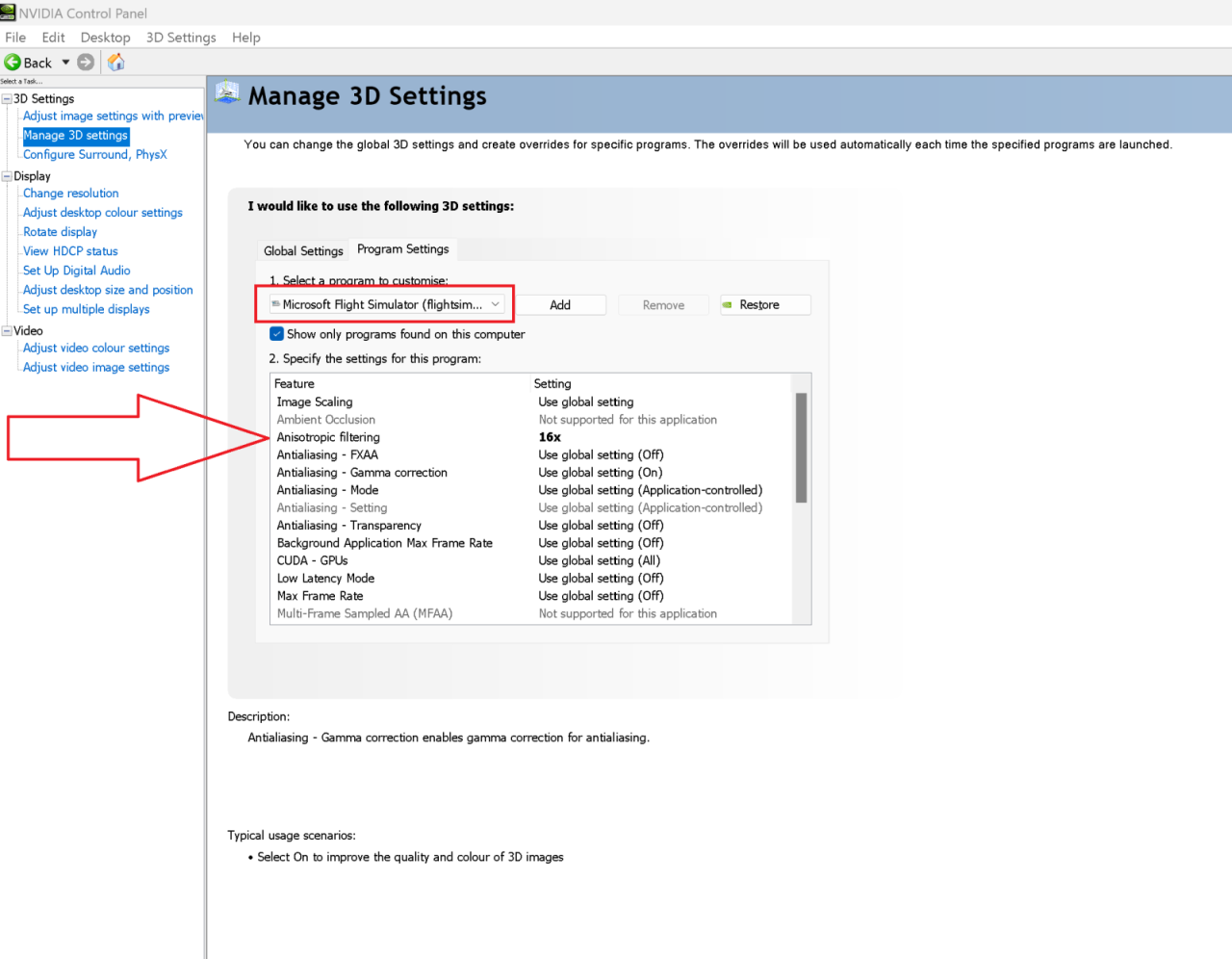Select the Multi-Frame Sampled AA (MFAA) row
The width and height of the screenshot is (1232, 959).
[531, 613]
